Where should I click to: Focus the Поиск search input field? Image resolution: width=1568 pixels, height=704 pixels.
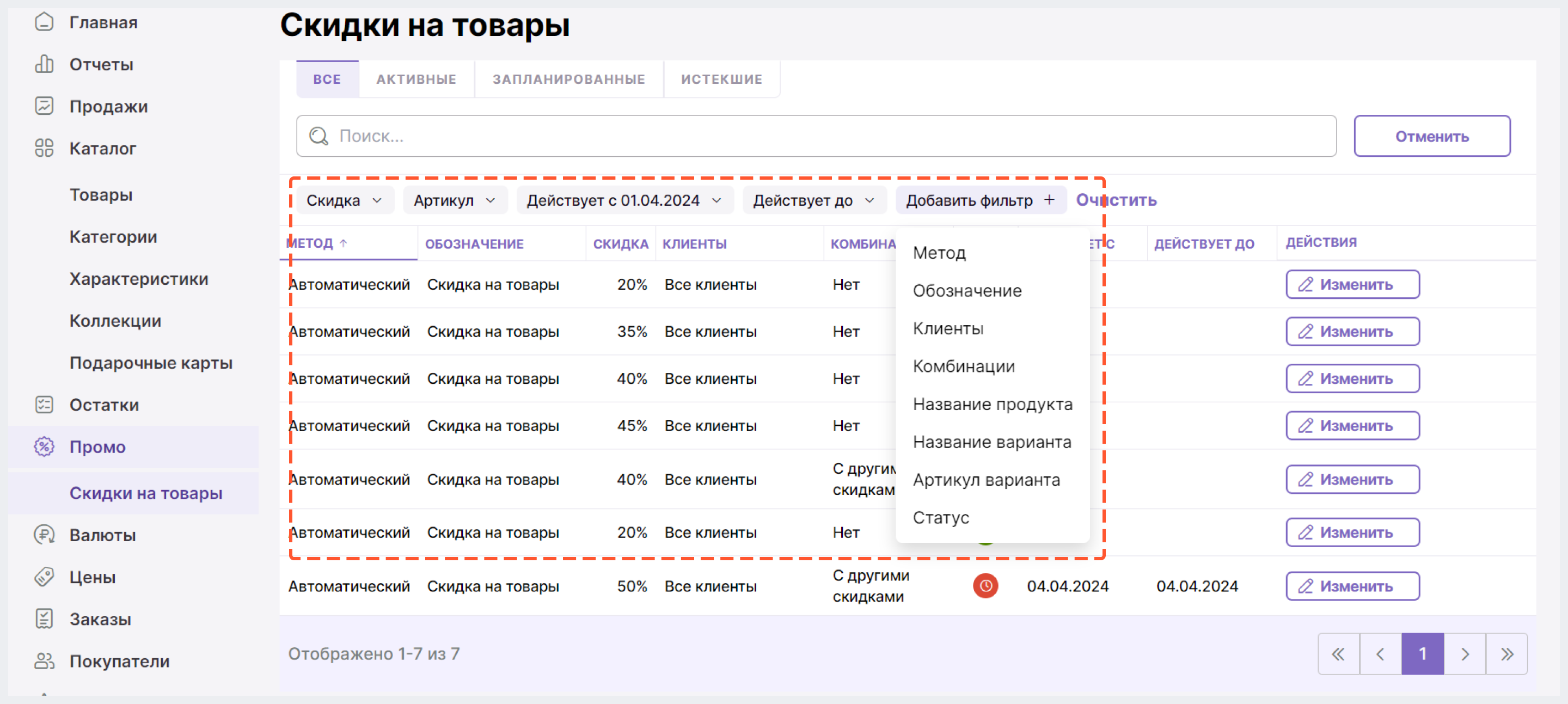pos(816,136)
